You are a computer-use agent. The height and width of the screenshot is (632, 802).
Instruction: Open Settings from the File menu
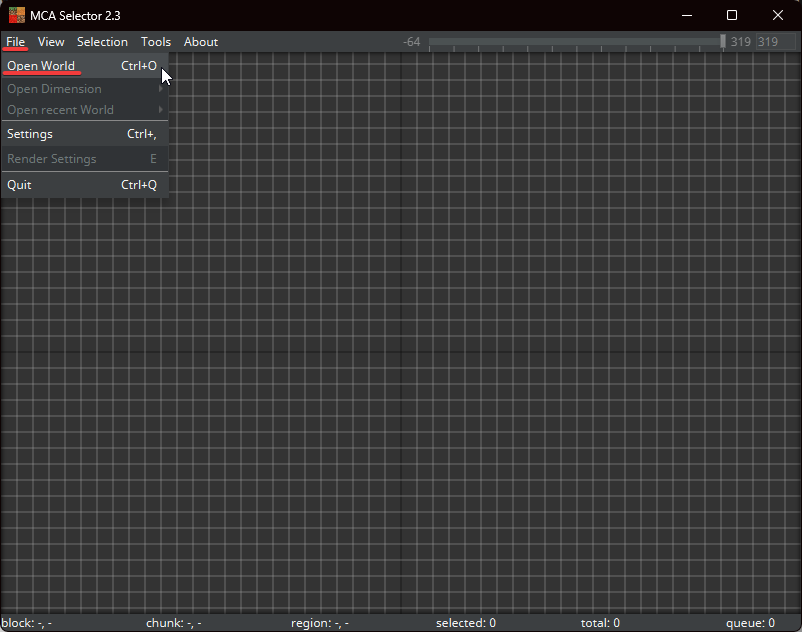coord(84,134)
